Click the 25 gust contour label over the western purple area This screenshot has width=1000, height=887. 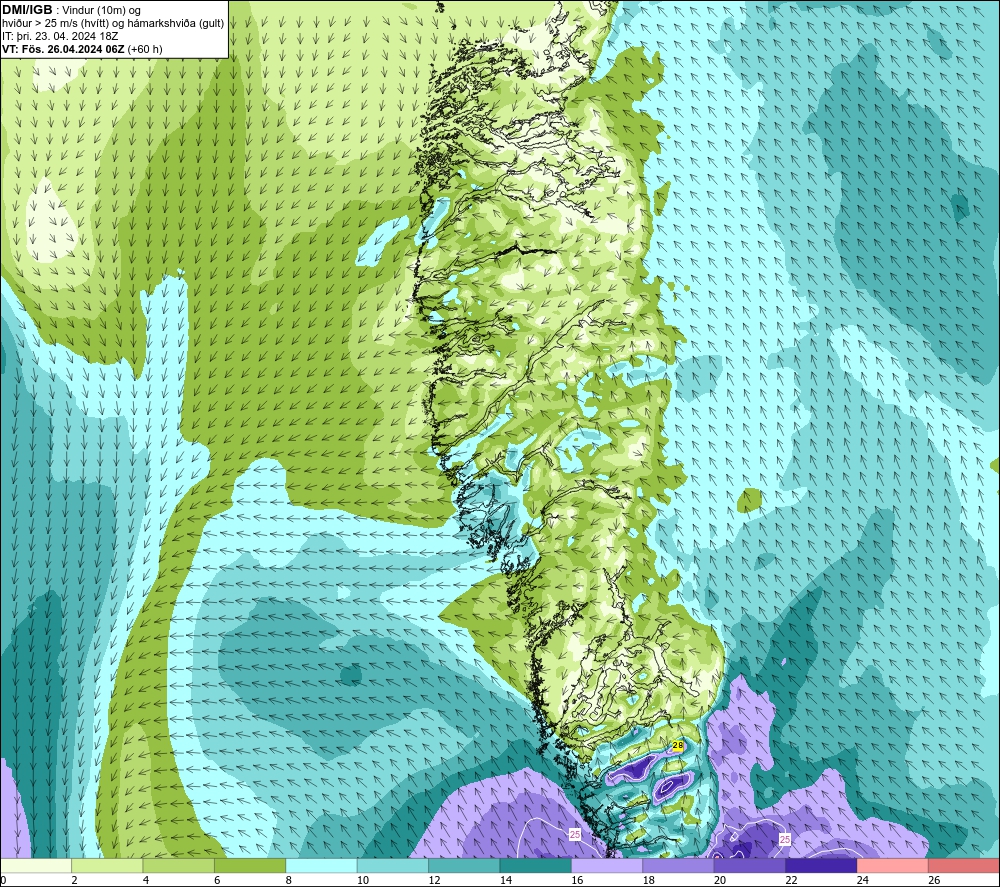tap(575, 834)
